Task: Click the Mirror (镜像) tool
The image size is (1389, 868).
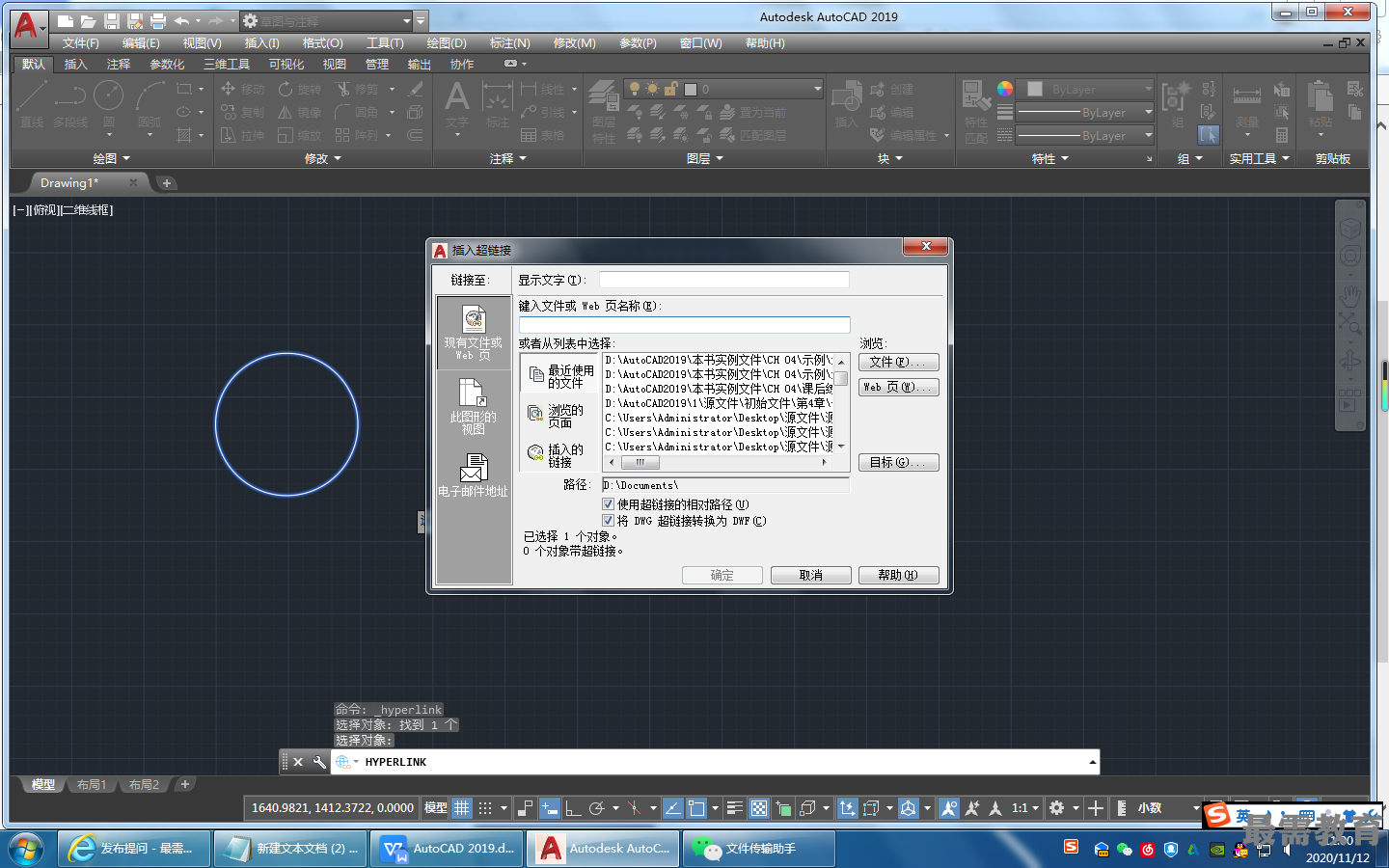Action: pos(300,112)
